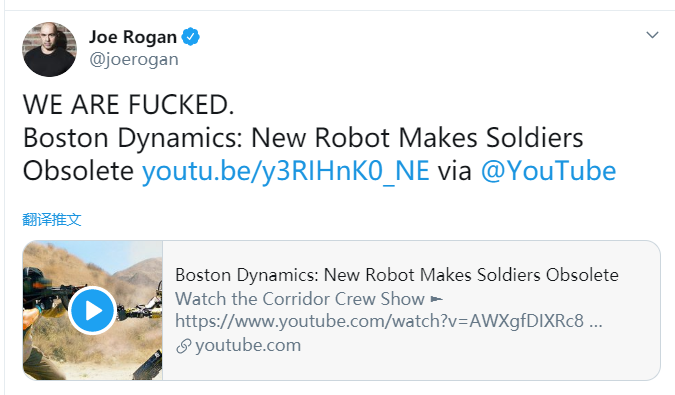
Task: Click the @joerogan handle
Action: pos(134,59)
